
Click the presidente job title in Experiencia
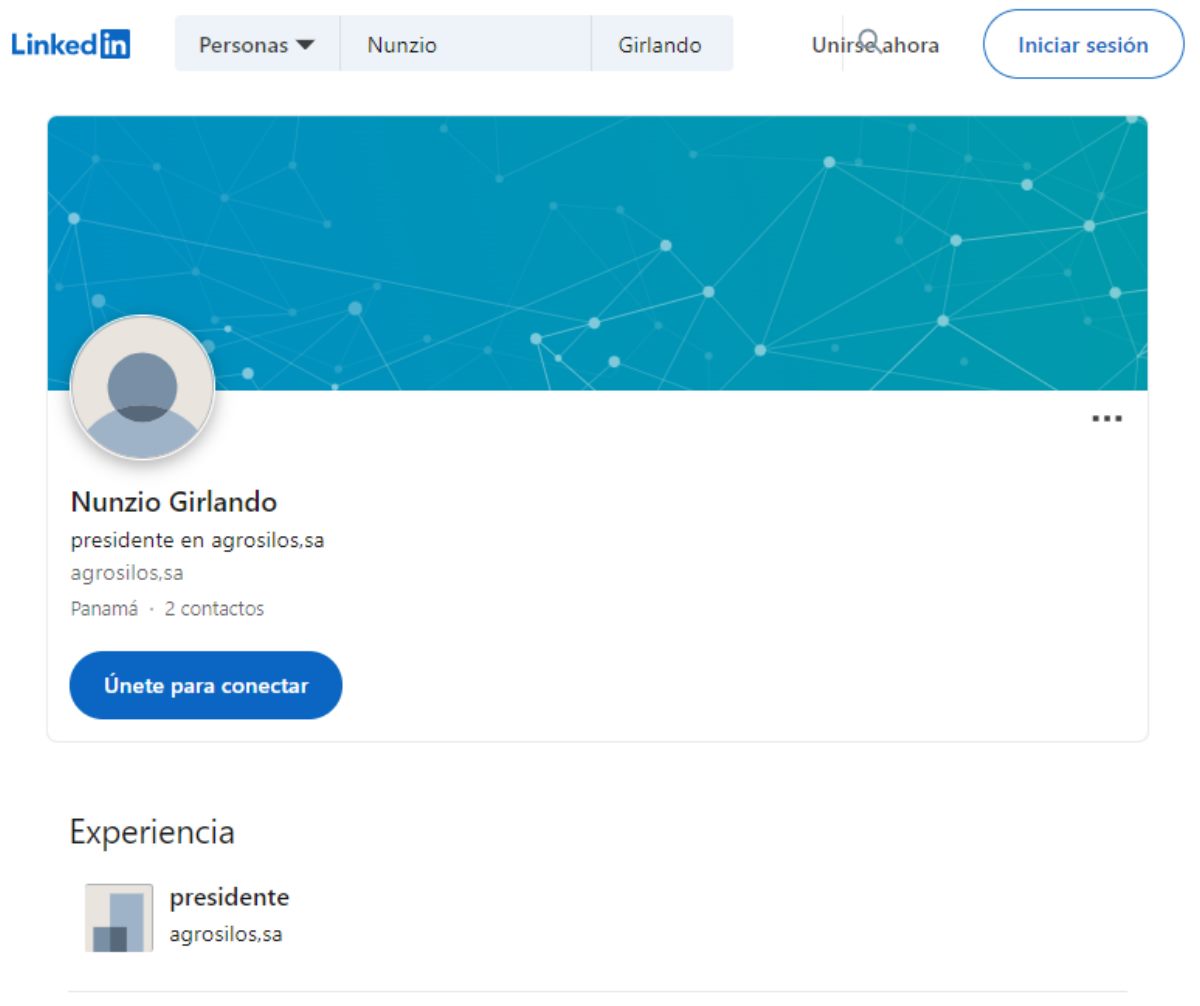230,897
